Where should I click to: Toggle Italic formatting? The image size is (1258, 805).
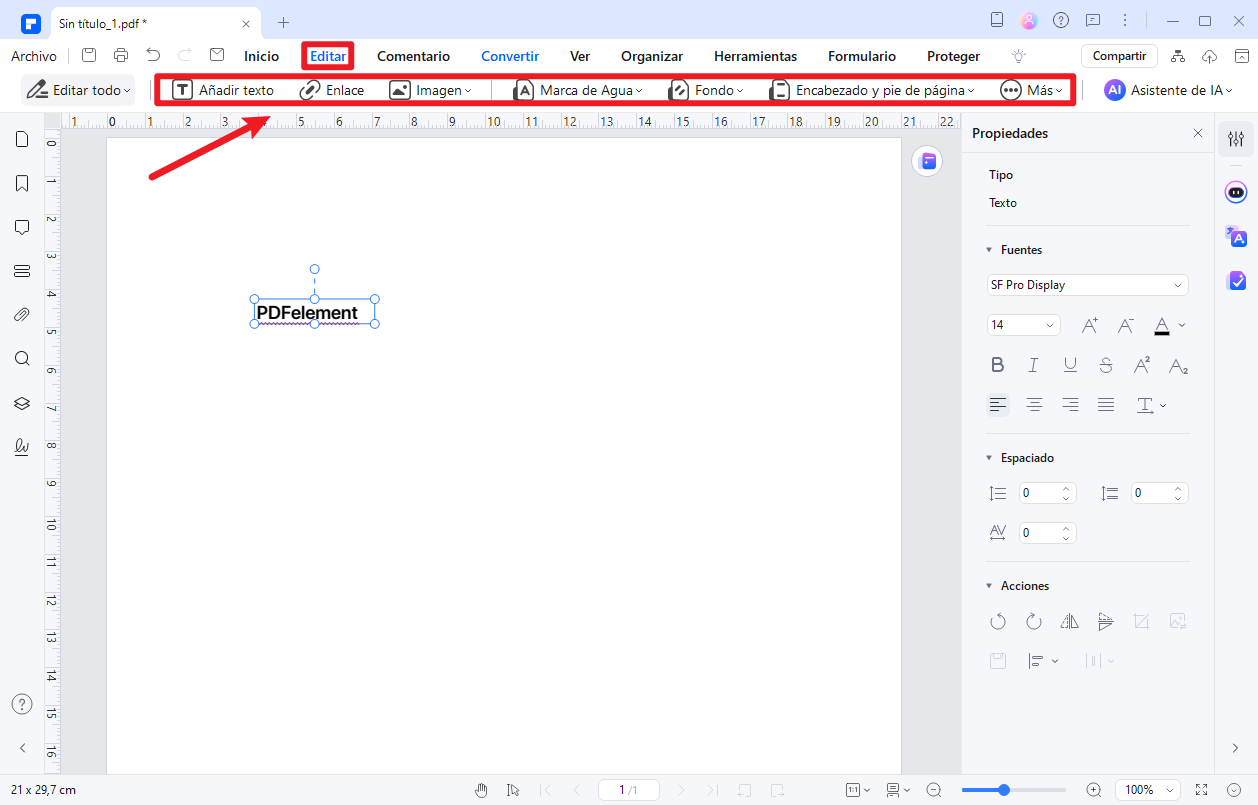tap(1034, 365)
